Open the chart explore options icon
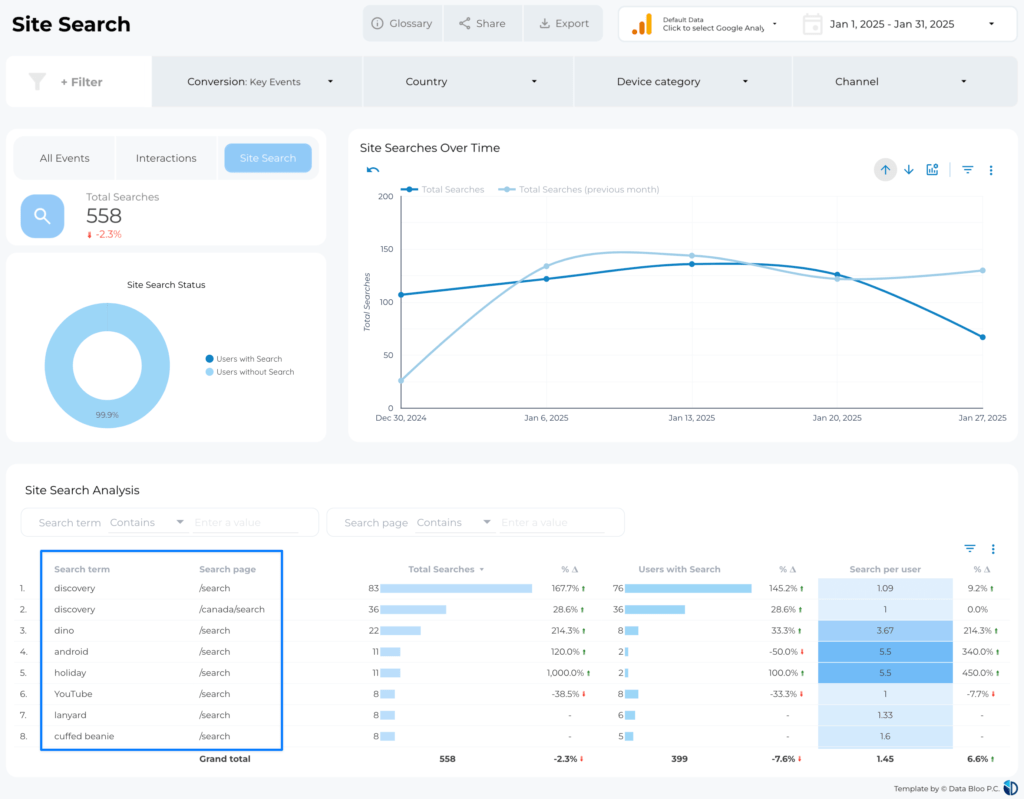The width and height of the screenshot is (1024, 799). [932, 170]
